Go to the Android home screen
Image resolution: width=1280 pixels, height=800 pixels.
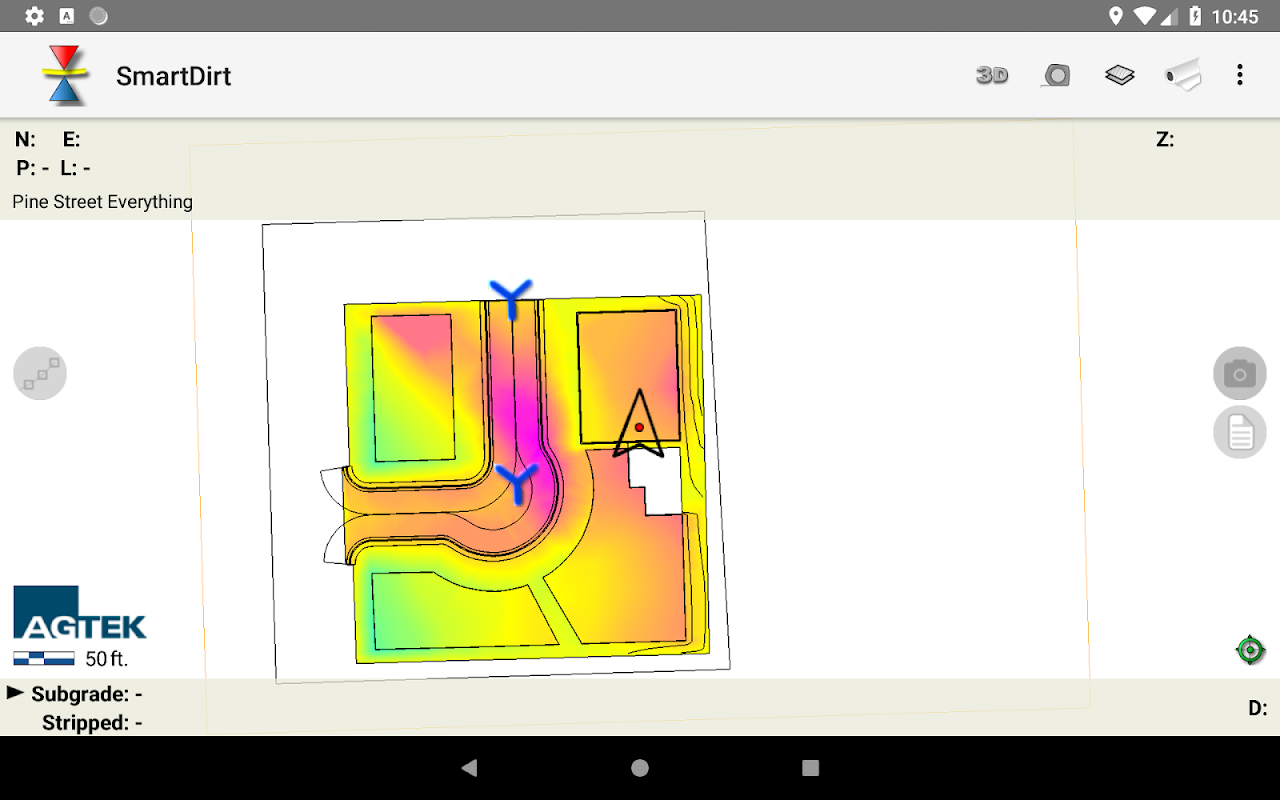640,768
